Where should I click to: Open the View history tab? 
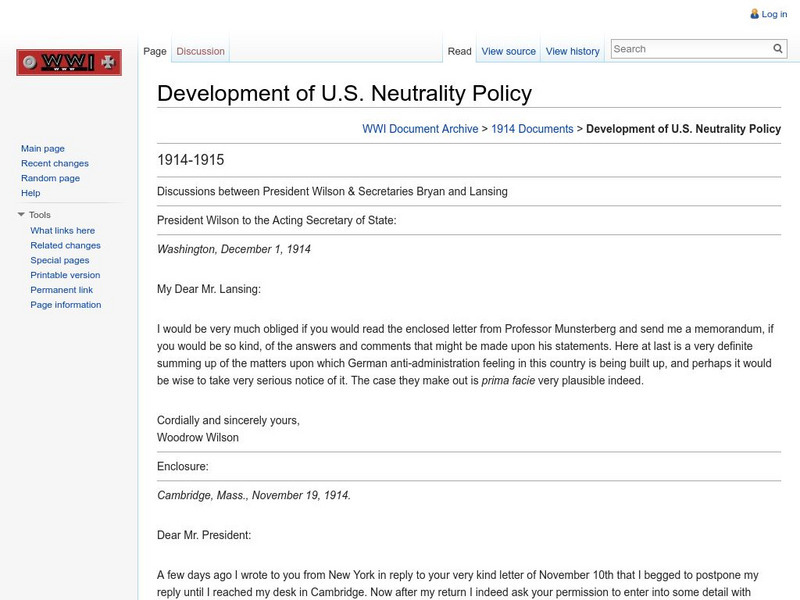[x=572, y=51]
